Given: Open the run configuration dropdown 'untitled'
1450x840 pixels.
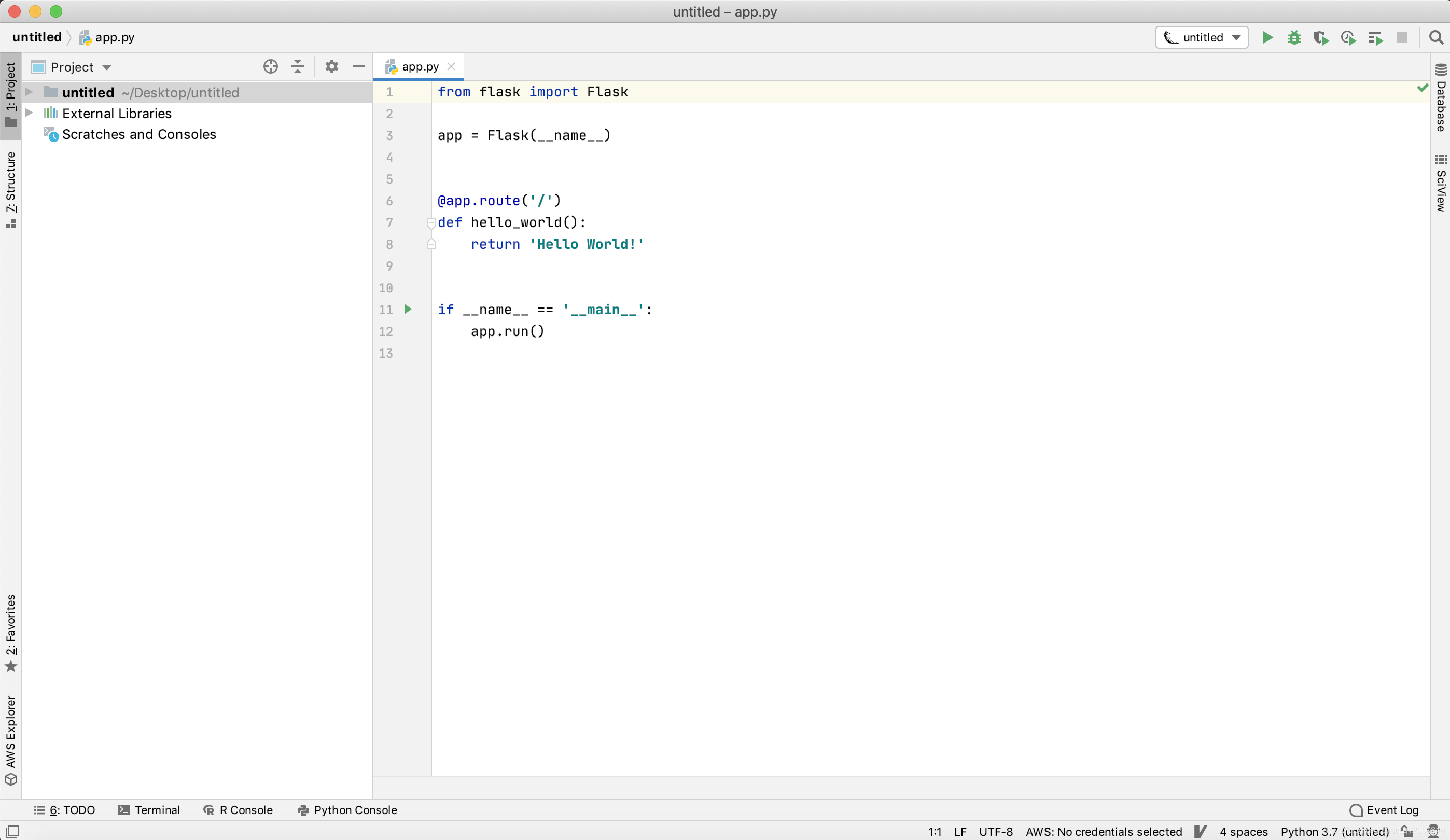Looking at the screenshot, I should [1202, 37].
